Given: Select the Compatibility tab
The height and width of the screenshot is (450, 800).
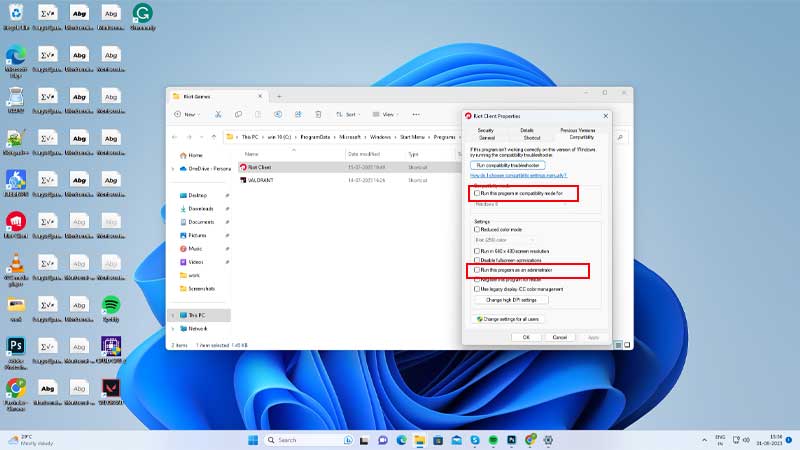Looking at the screenshot, I should click(582, 137).
